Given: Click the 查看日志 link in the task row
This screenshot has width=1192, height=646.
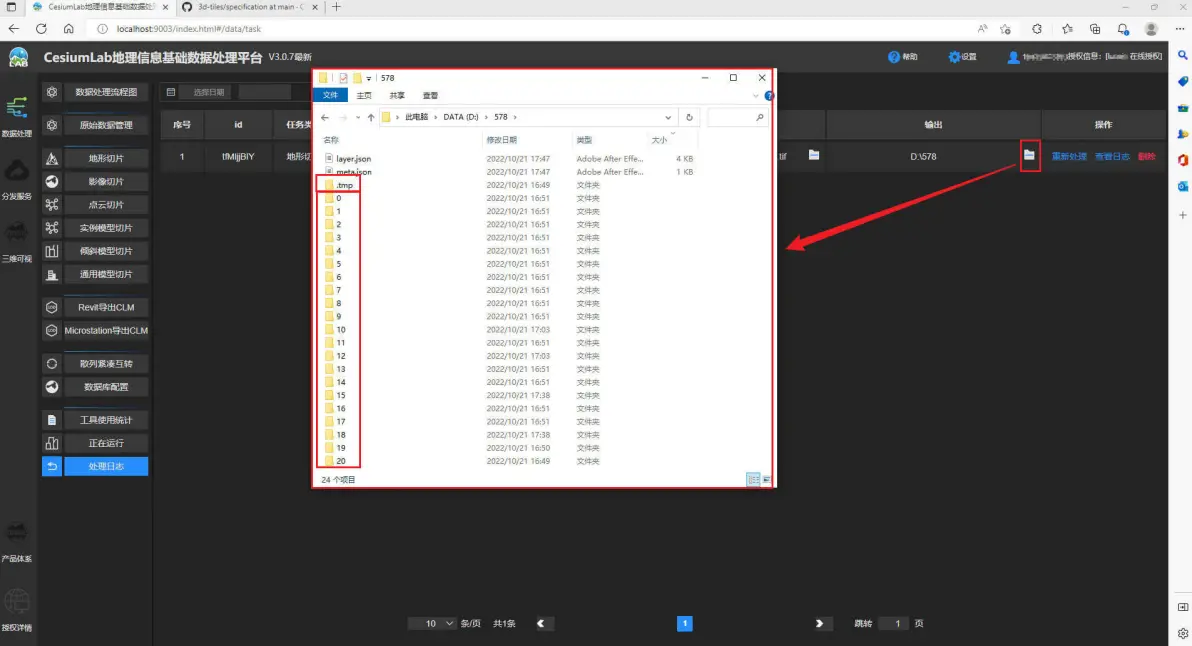Looking at the screenshot, I should (x=1112, y=157).
